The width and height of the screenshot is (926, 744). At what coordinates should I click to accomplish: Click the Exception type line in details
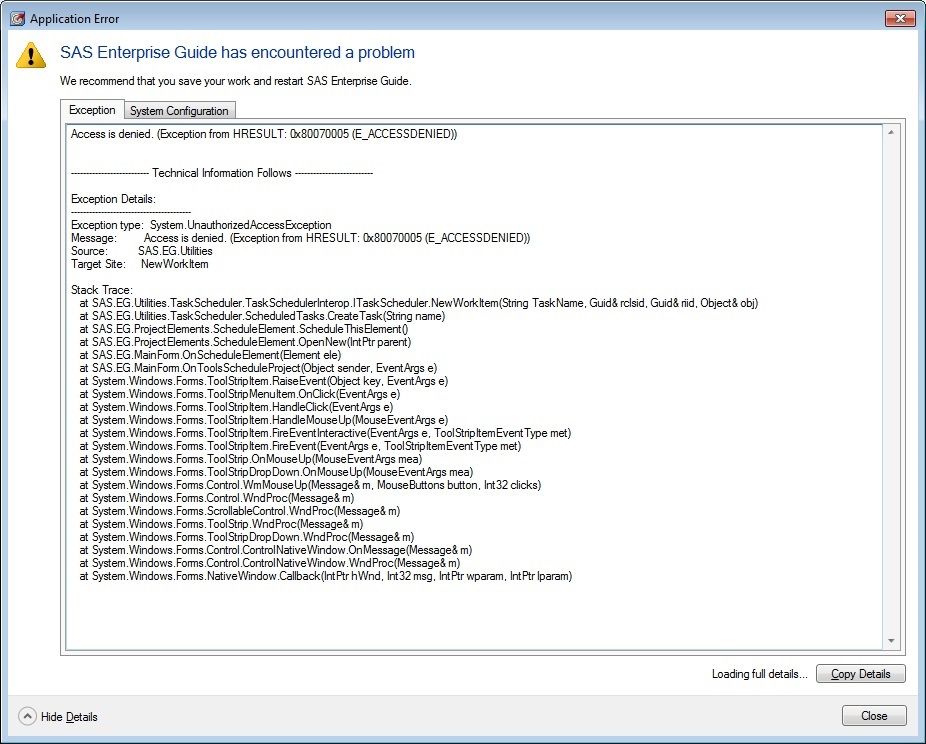201,225
